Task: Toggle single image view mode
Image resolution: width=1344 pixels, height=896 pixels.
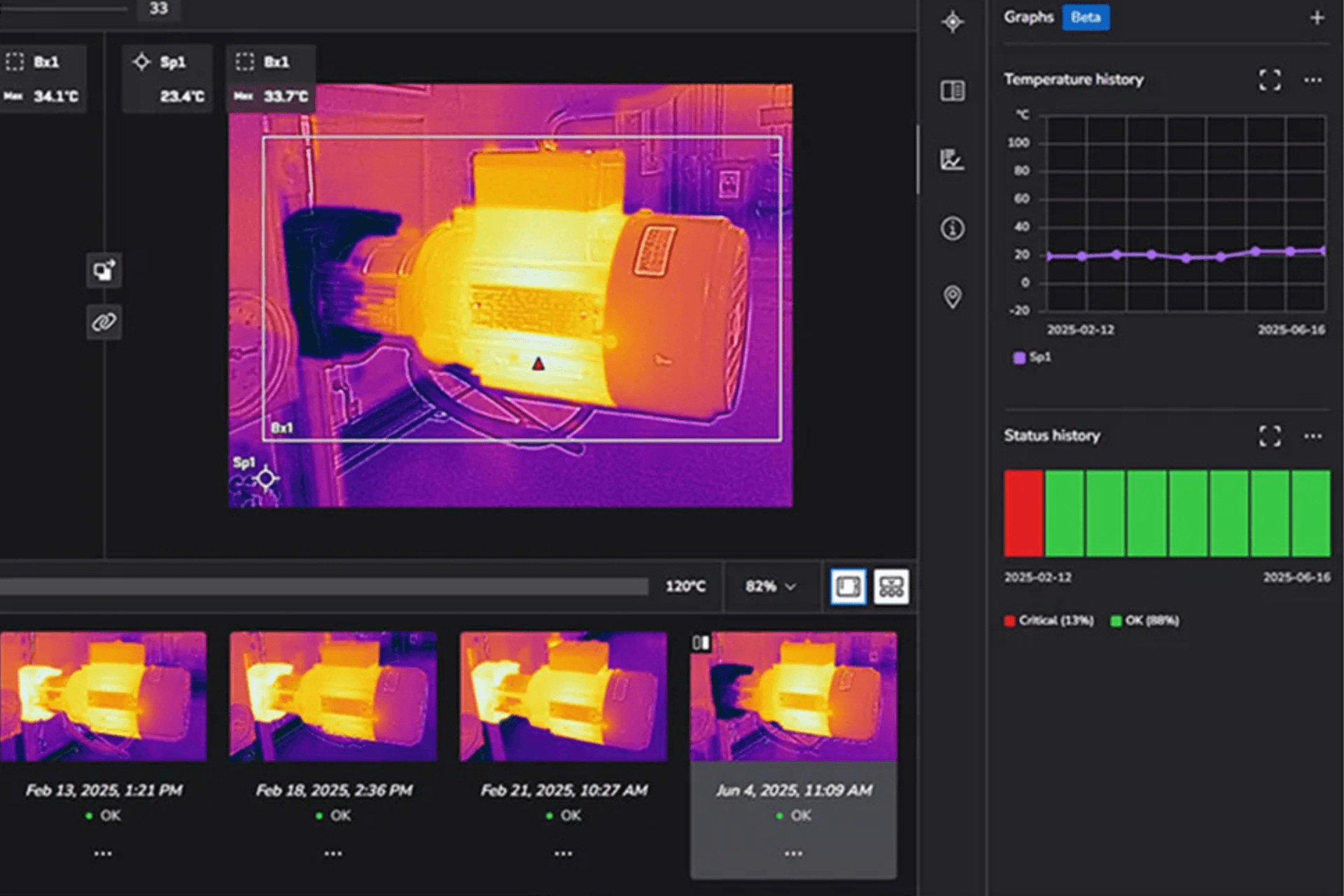Action: (847, 587)
